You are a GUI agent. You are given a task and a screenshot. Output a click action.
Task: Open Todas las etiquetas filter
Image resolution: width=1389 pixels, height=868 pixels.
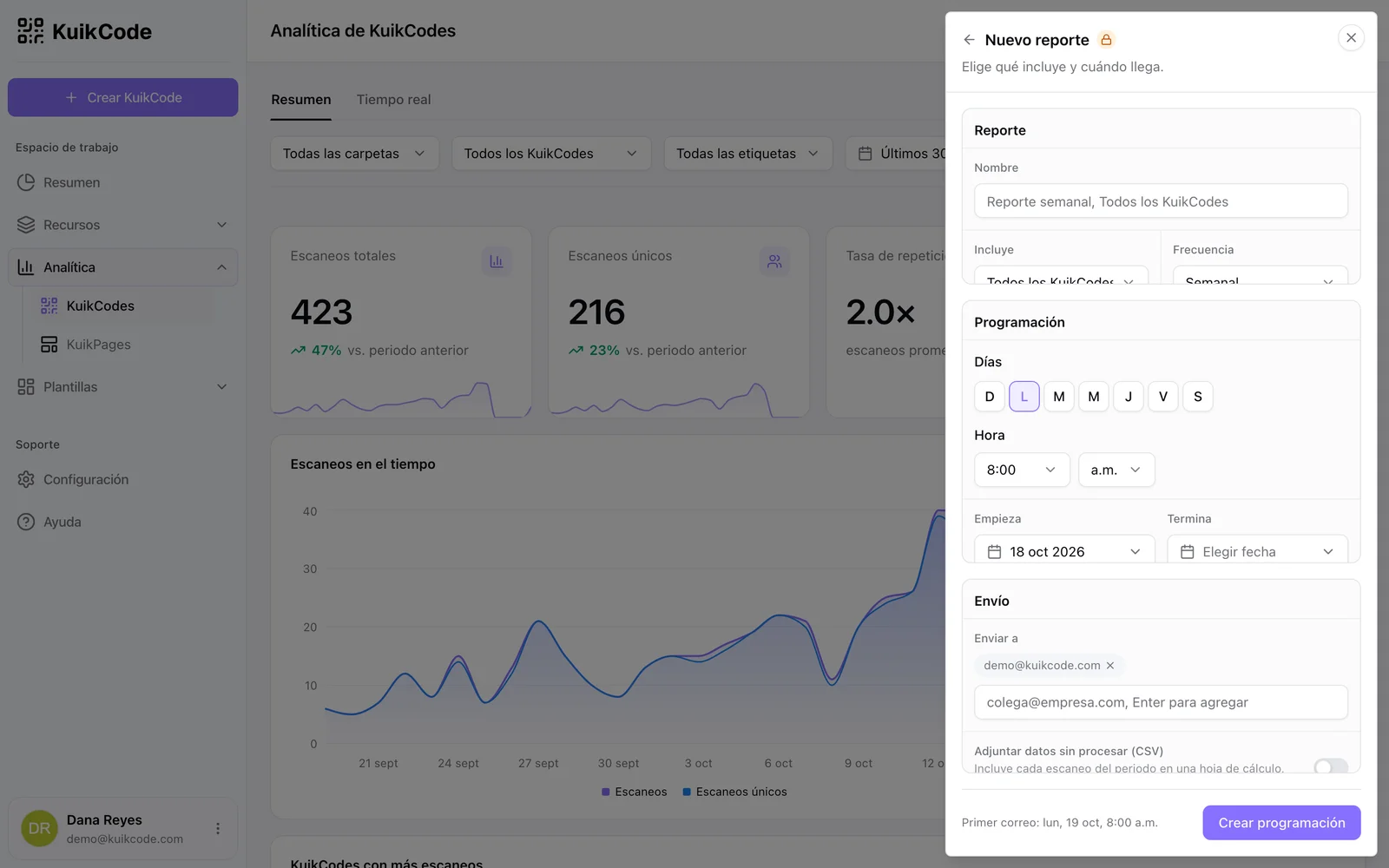pos(748,154)
